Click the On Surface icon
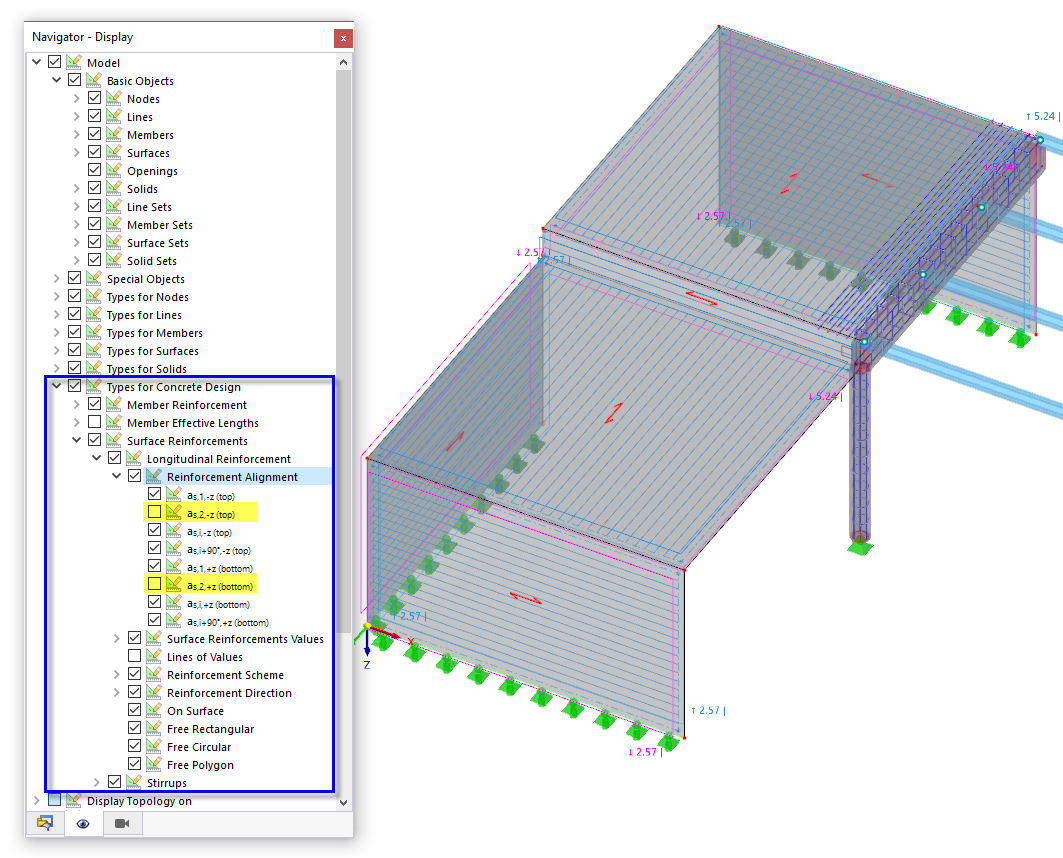Image resolution: width=1063 pixels, height=858 pixels. point(154,710)
